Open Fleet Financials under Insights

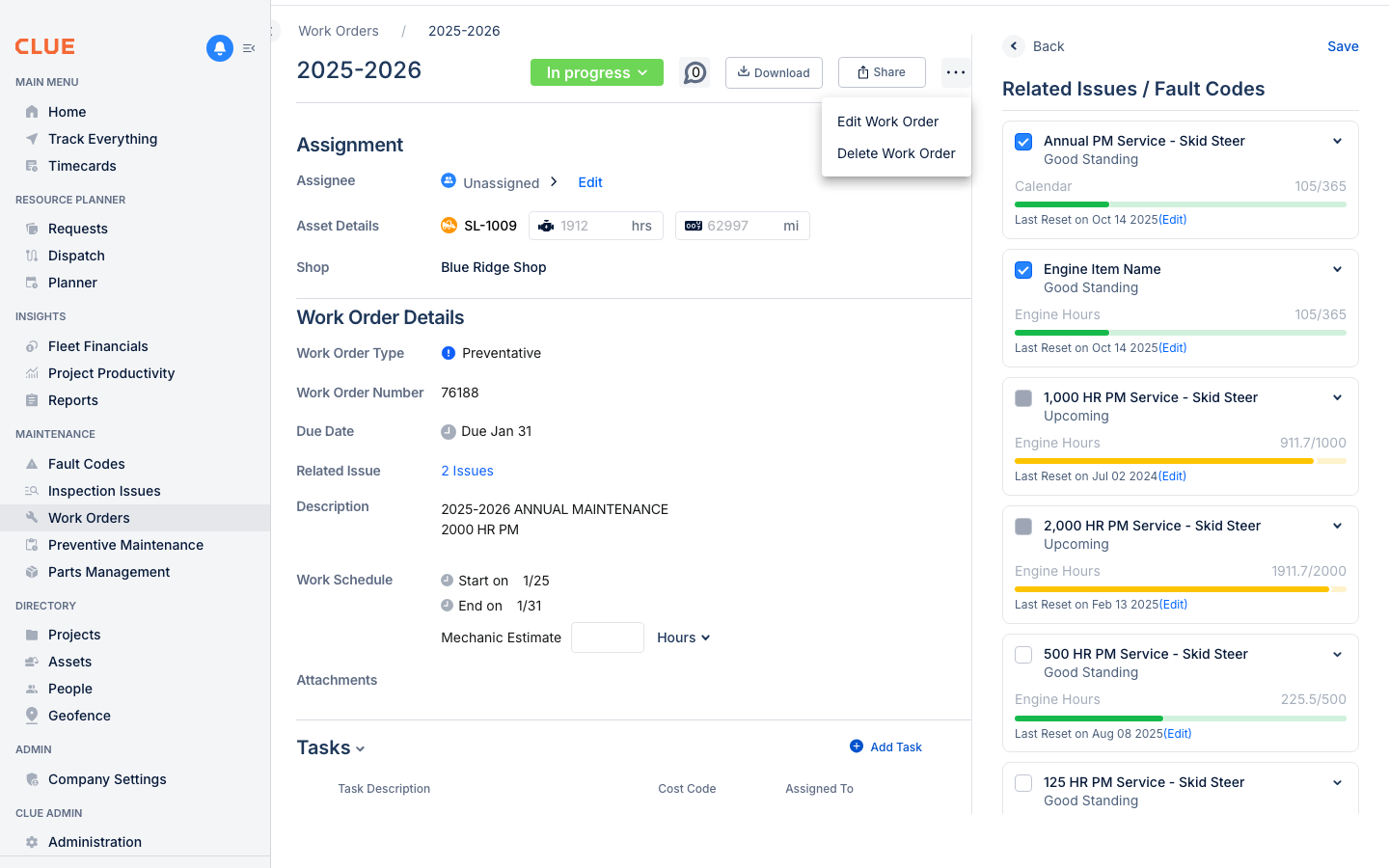pyautogui.click(x=97, y=346)
